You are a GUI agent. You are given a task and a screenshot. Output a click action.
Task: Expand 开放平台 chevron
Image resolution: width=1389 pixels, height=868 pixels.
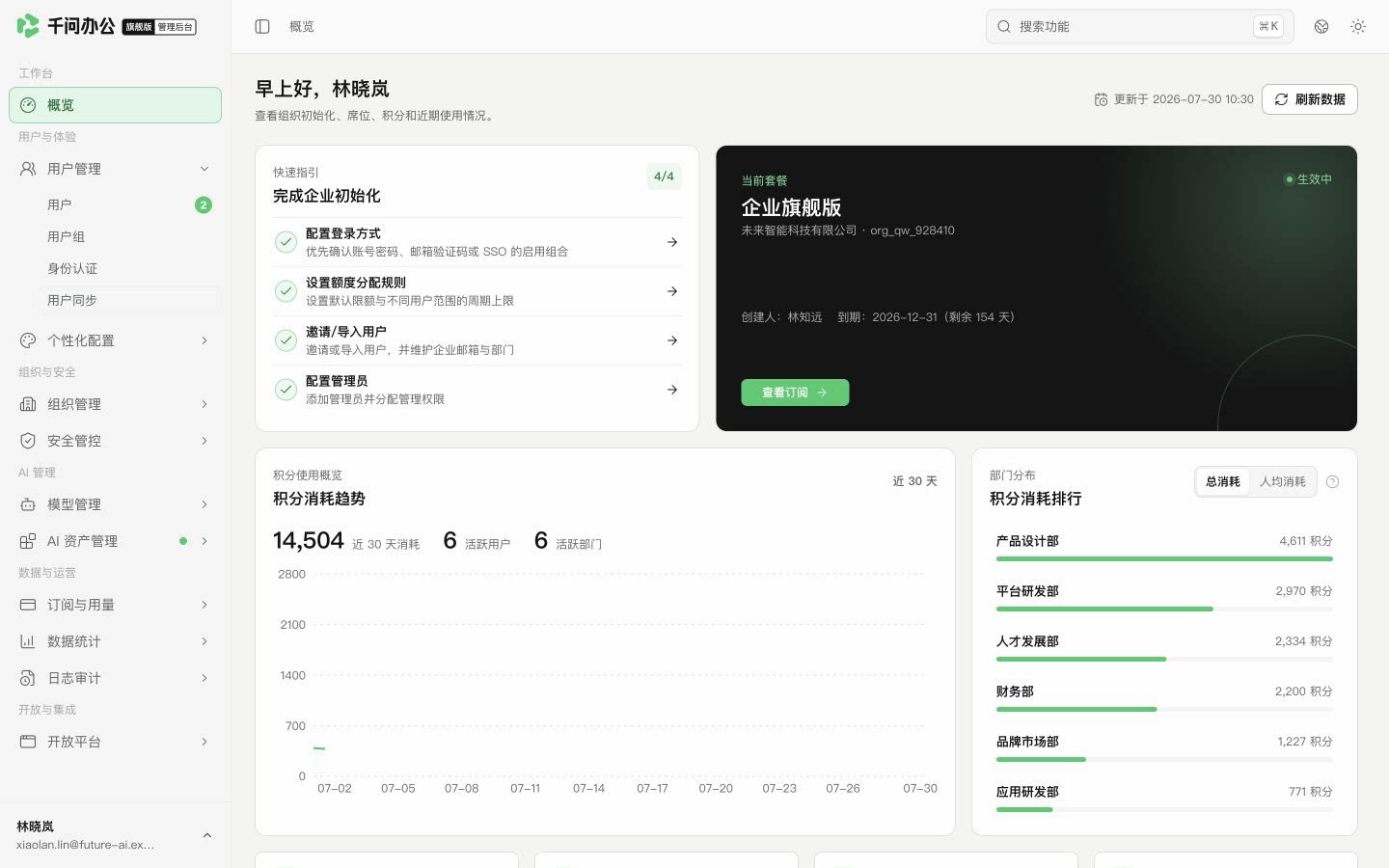[x=204, y=742]
